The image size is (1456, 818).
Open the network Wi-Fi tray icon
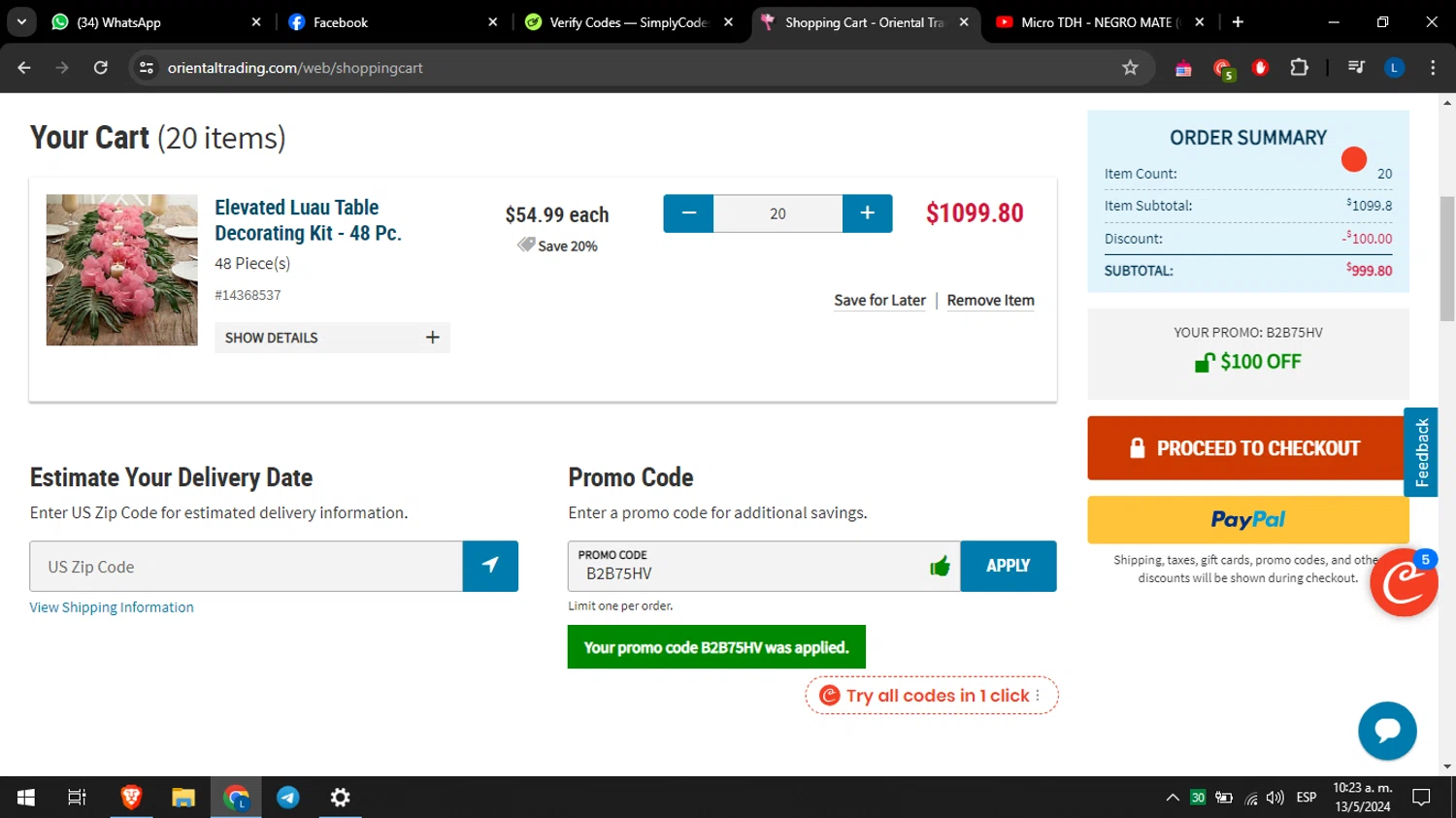click(x=1251, y=798)
